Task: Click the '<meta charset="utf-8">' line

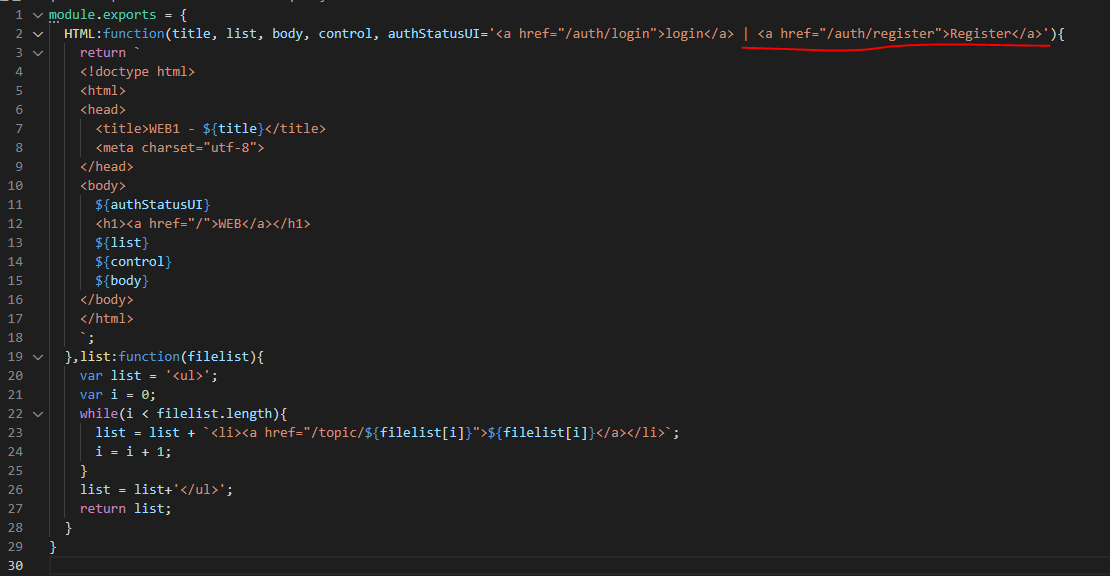Action: click(x=180, y=148)
